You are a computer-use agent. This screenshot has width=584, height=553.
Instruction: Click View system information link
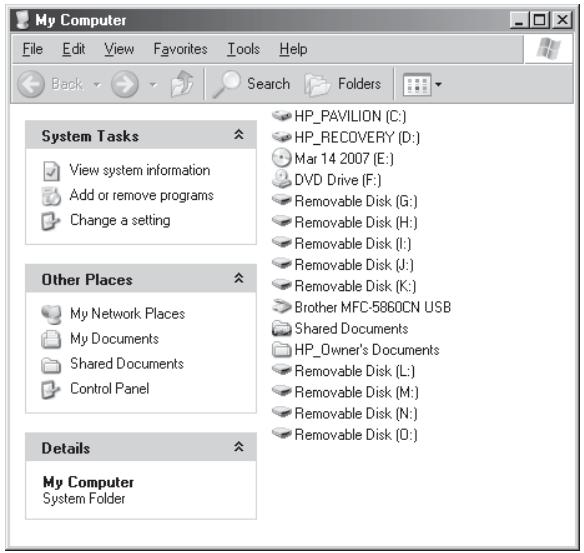140,170
